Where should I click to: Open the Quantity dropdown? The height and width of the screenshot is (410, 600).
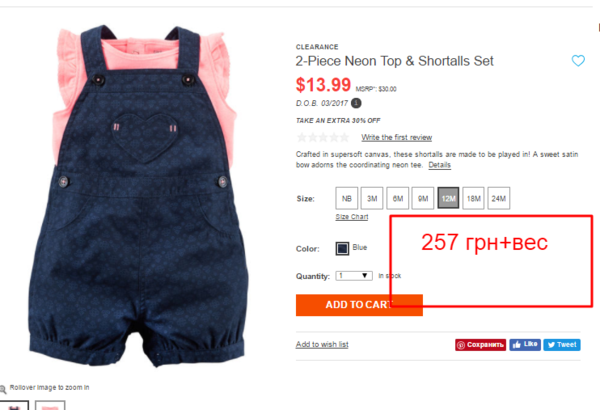click(x=354, y=276)
